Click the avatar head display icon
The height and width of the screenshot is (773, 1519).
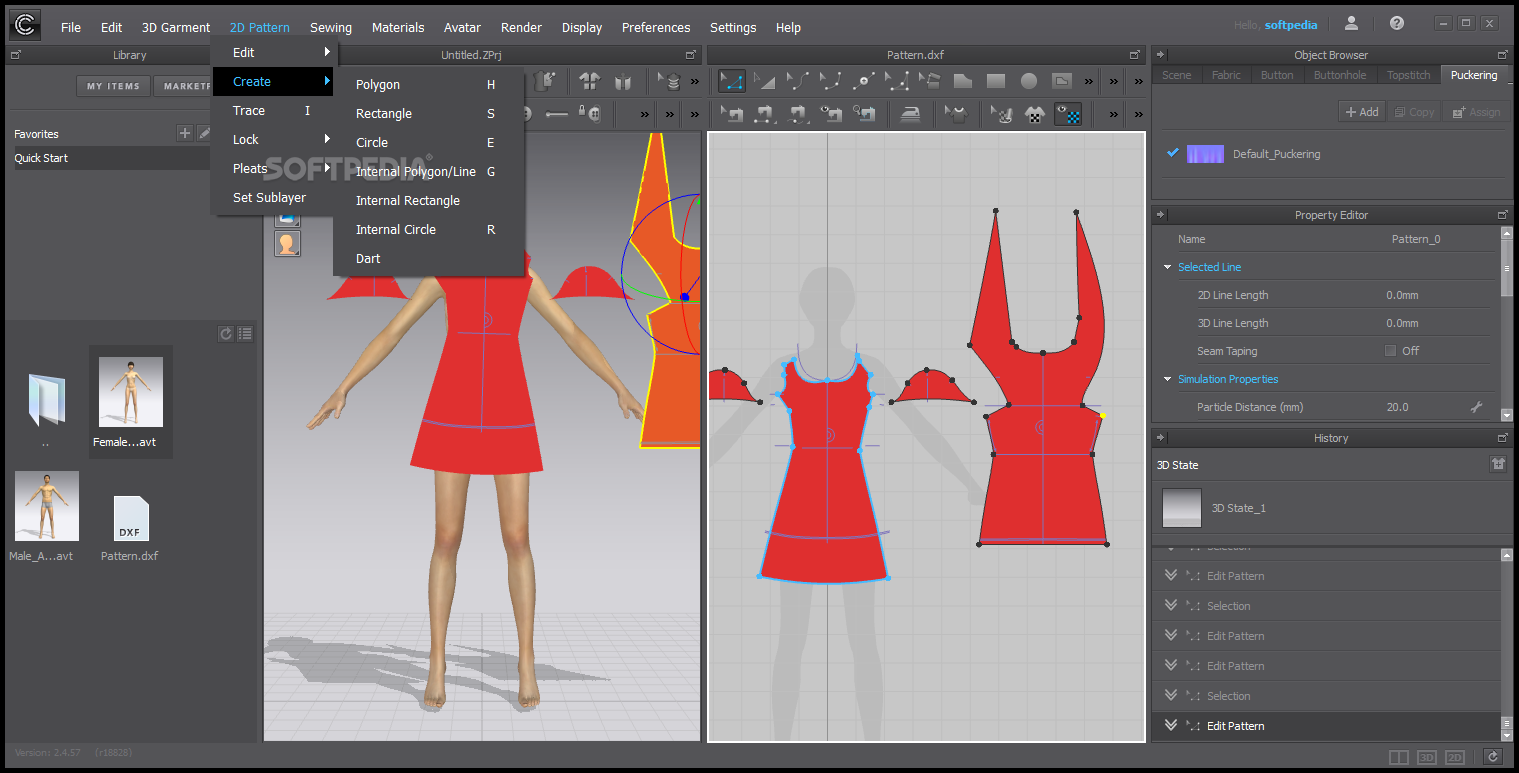tap(288, 243)
